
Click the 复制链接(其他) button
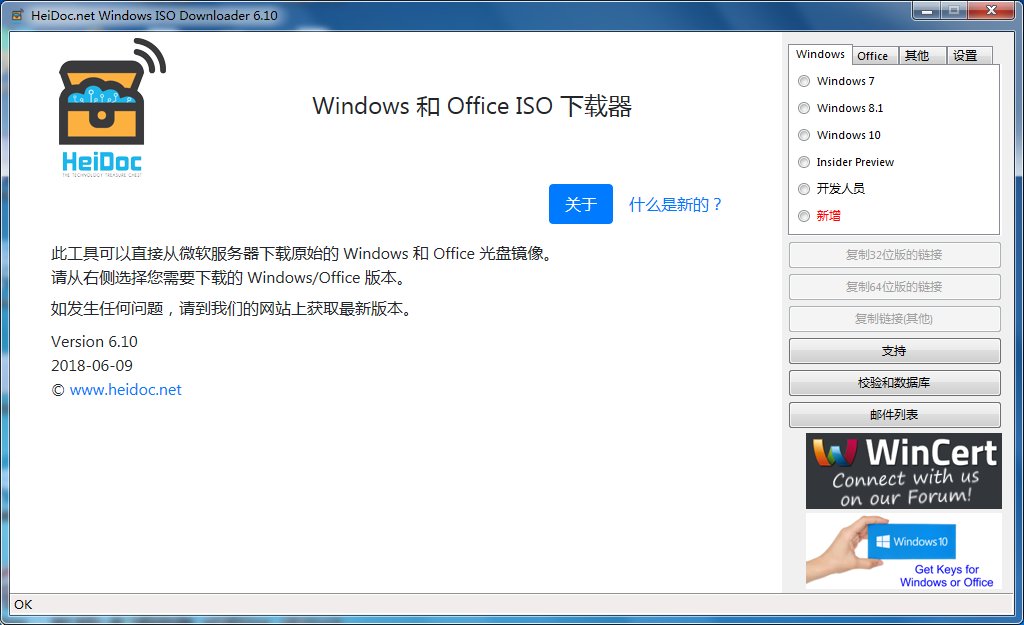click(x=894, y=319)
